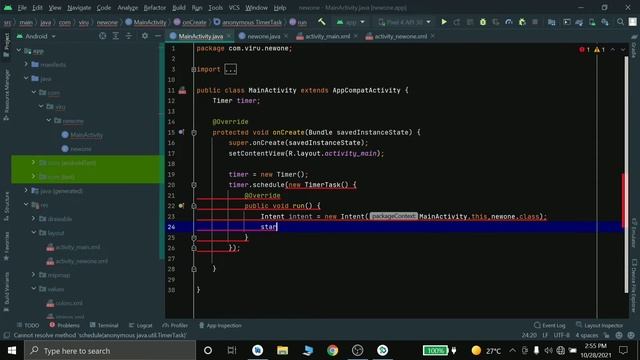
Task: Click Sync Project with Gradle Files icon
Action: [579, 22]
